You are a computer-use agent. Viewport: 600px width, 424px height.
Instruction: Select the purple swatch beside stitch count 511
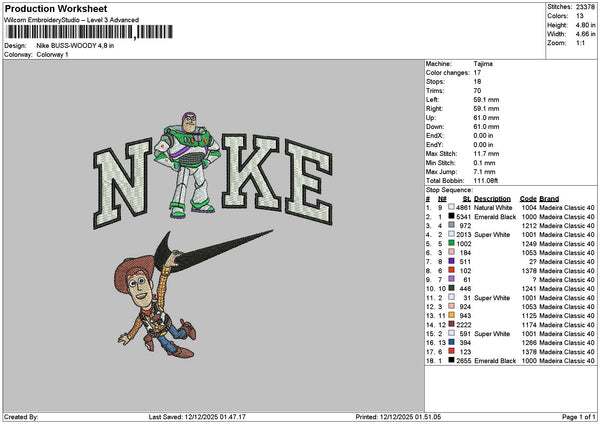point(452,261)
